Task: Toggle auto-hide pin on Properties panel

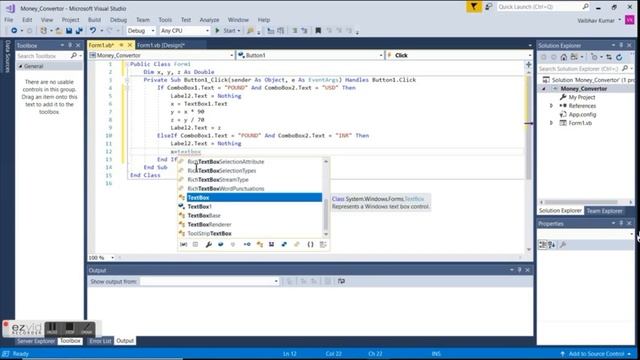Action: coord(621,223)
